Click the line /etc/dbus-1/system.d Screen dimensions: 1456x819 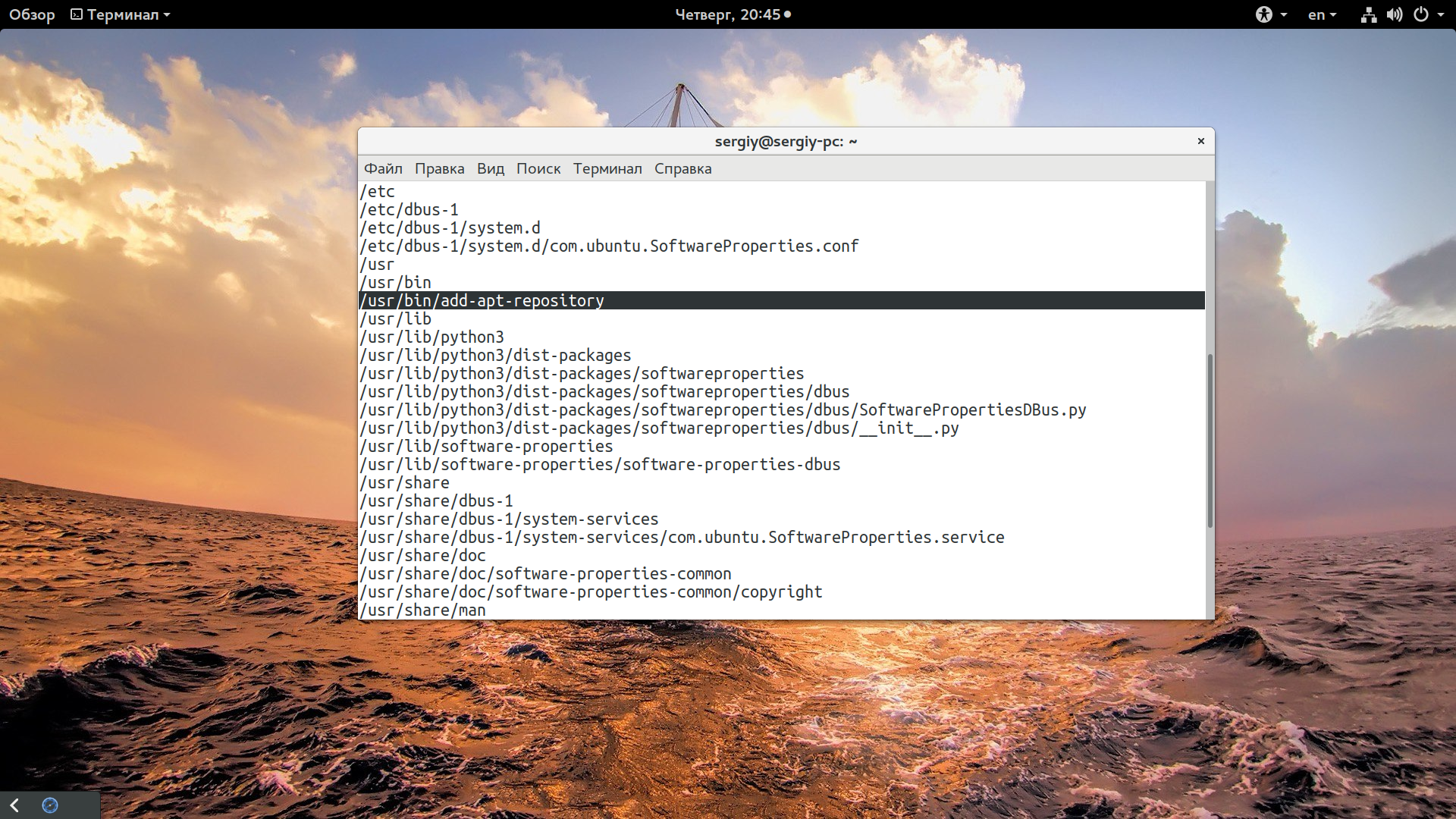pos(450,227)
